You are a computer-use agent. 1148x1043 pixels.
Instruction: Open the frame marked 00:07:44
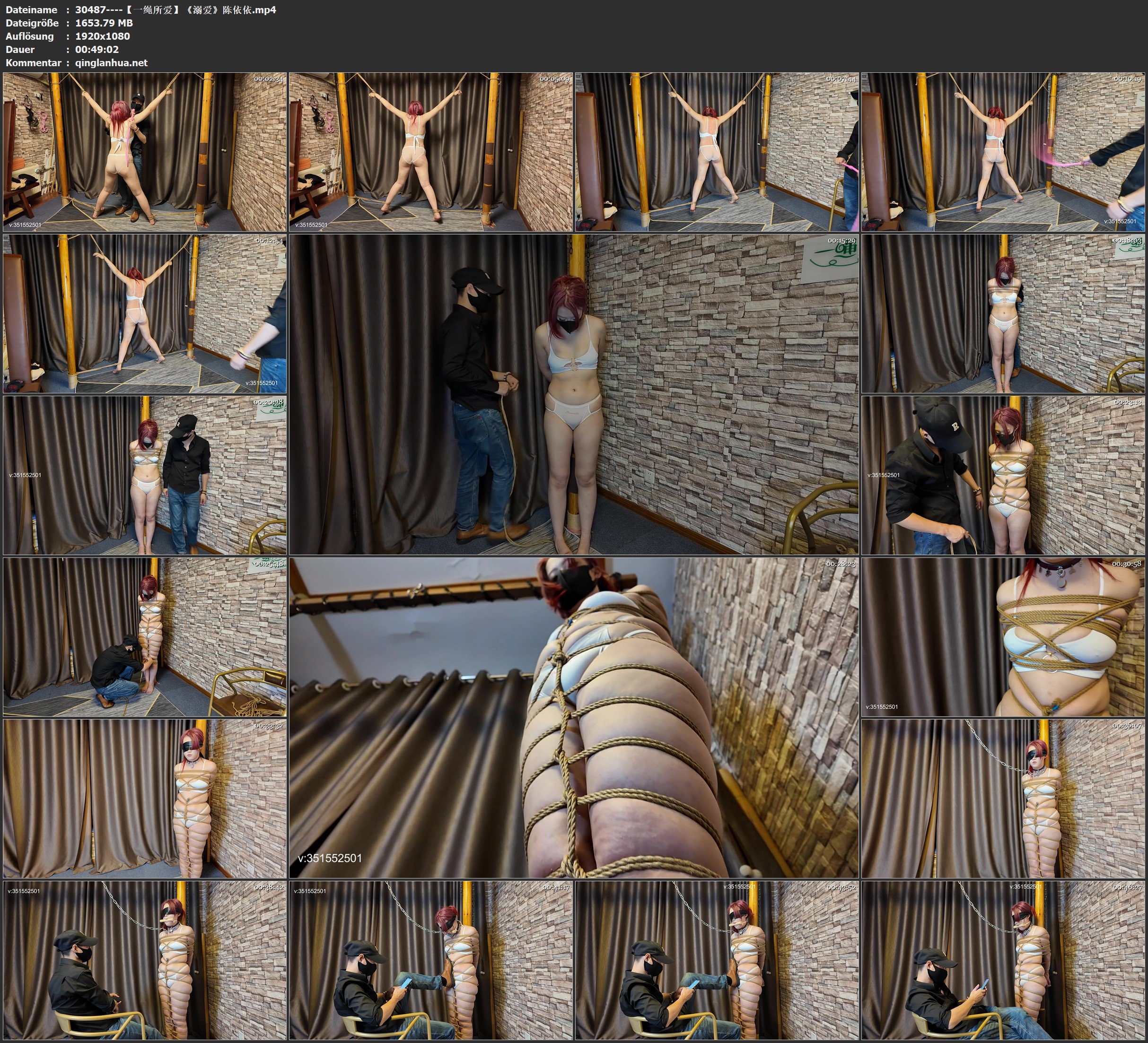click(716, 151)
